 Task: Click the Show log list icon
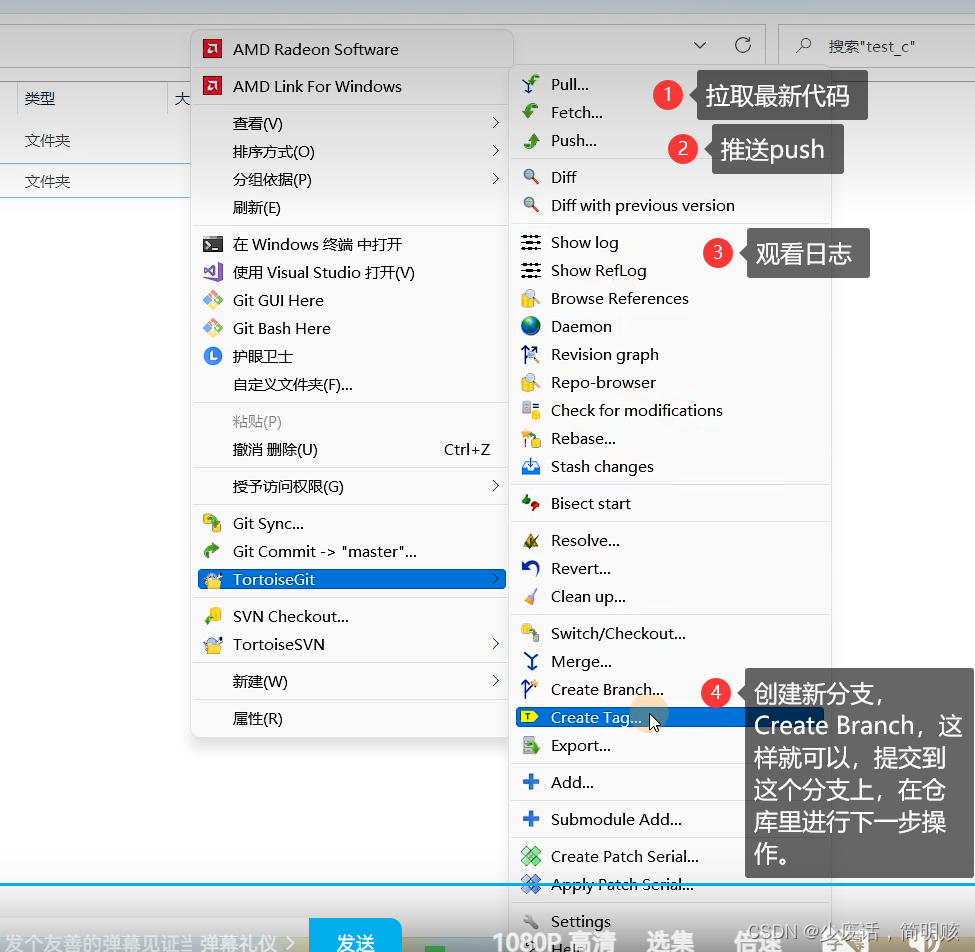pyautogui.click(x=530, y=243)
